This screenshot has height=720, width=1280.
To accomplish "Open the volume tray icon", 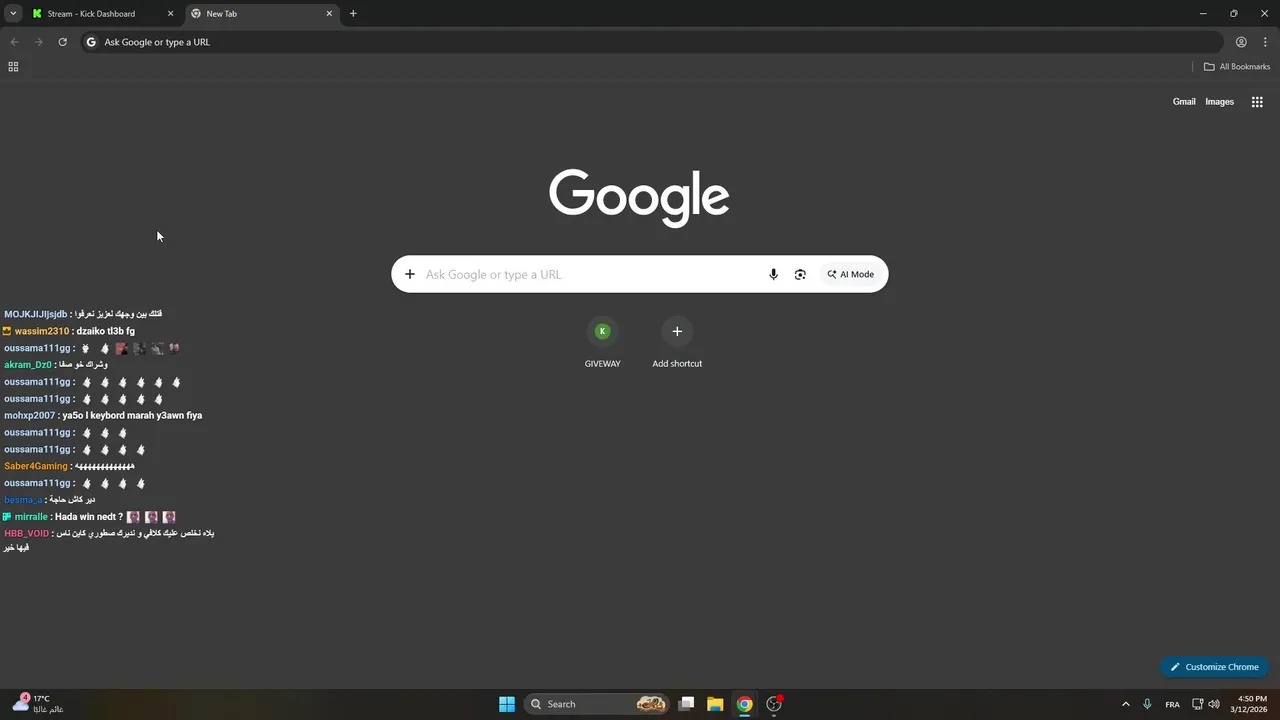I will 1214,704.
